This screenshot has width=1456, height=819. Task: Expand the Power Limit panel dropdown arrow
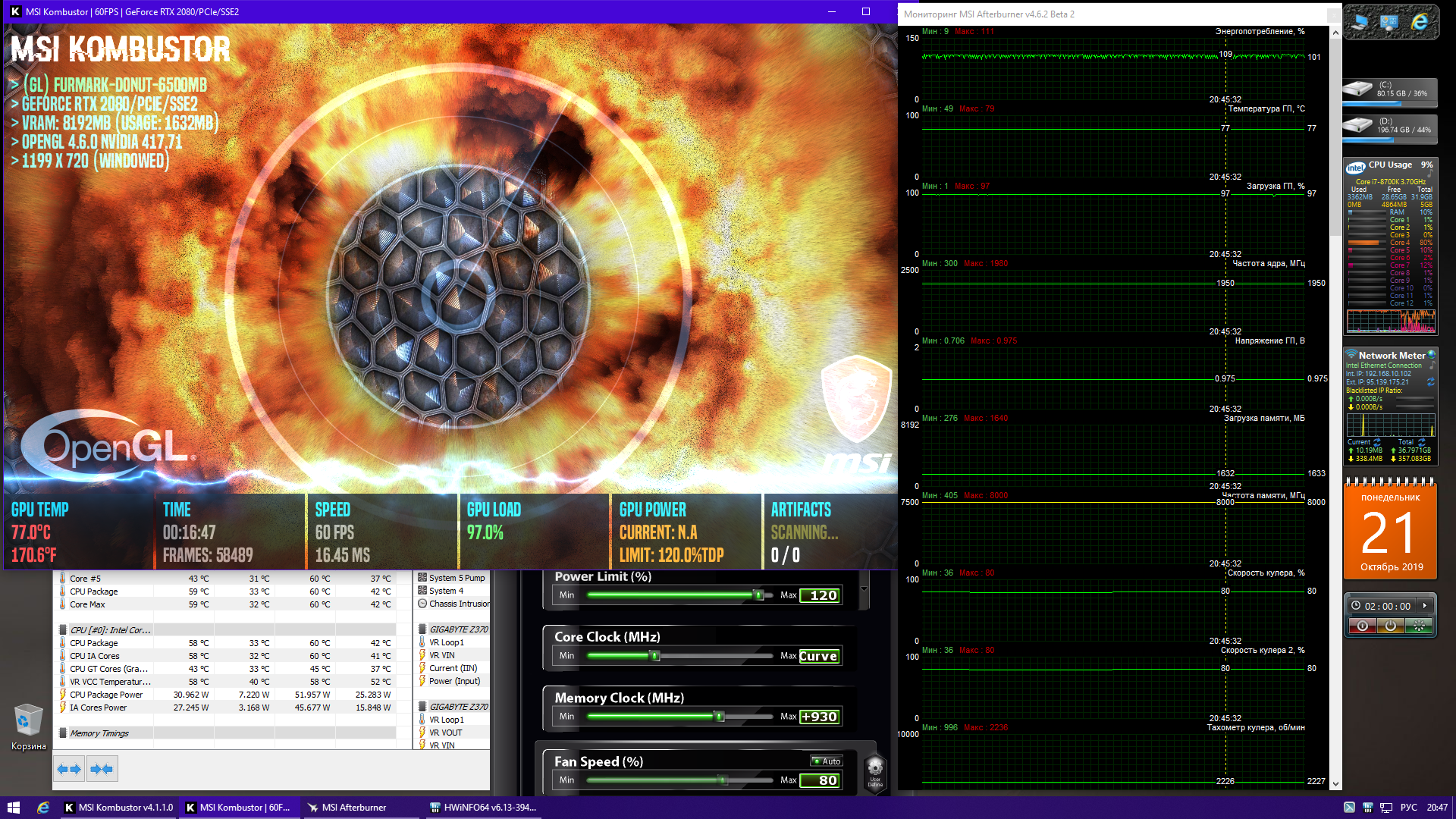pos(864,589)
